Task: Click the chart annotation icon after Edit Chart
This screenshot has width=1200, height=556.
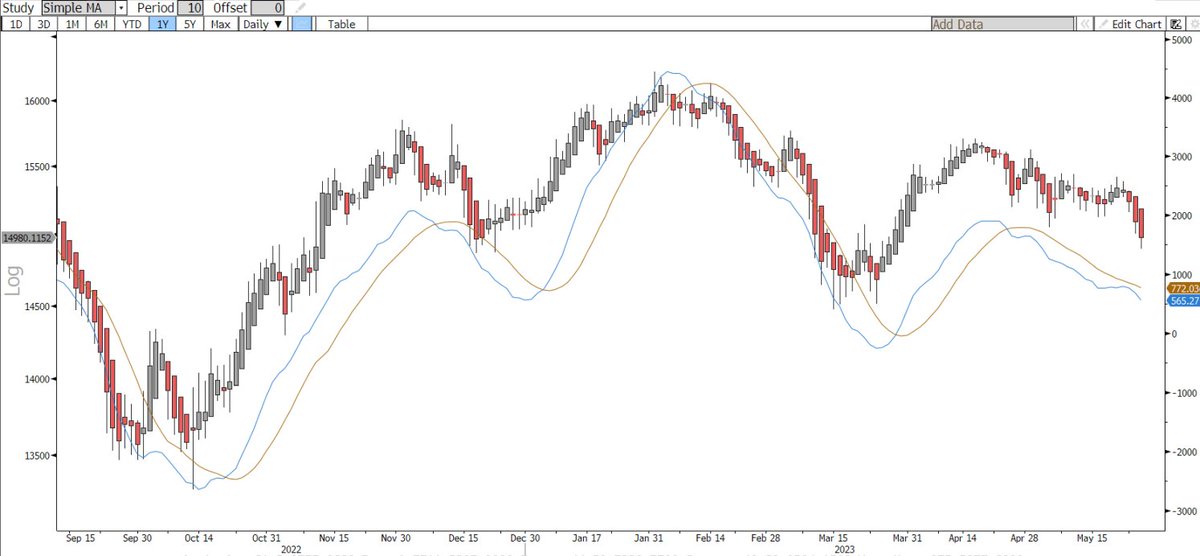Action: [x=1174, y=24]
